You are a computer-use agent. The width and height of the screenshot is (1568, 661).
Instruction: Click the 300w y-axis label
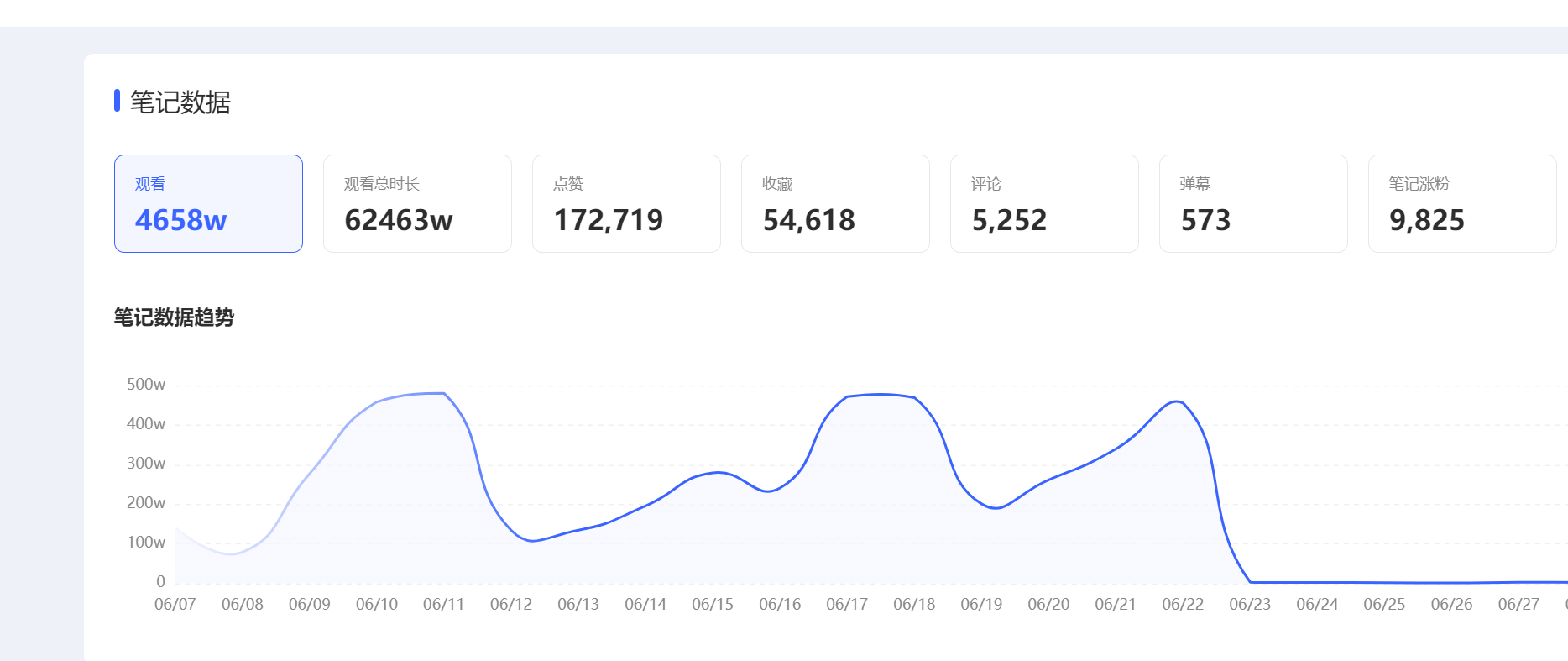(x=146, y=464)
